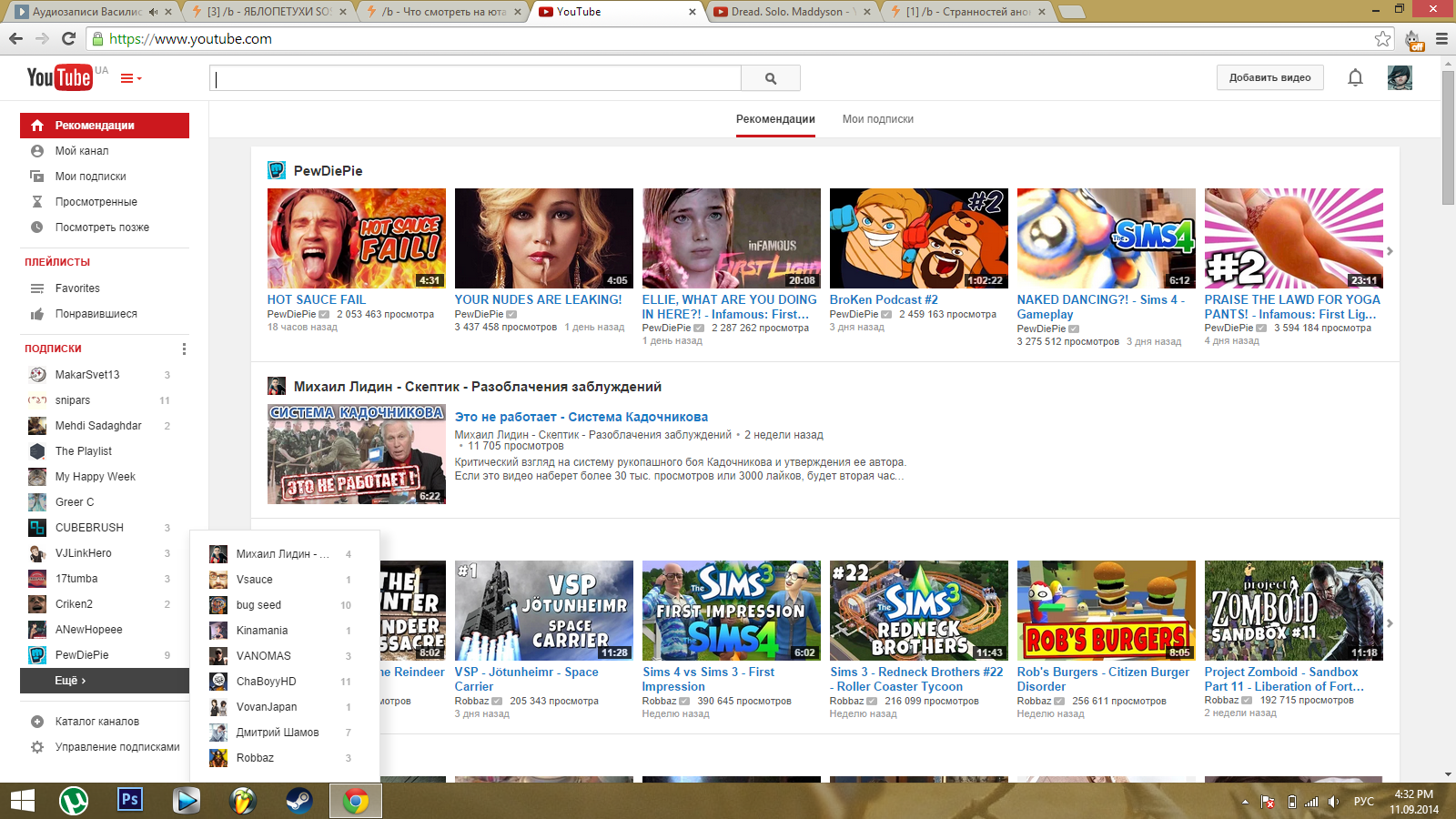Image resolution: width=1456 pixels, height=819 pixels.
Task: Show hidden system tray icons
Action: 1245,802
